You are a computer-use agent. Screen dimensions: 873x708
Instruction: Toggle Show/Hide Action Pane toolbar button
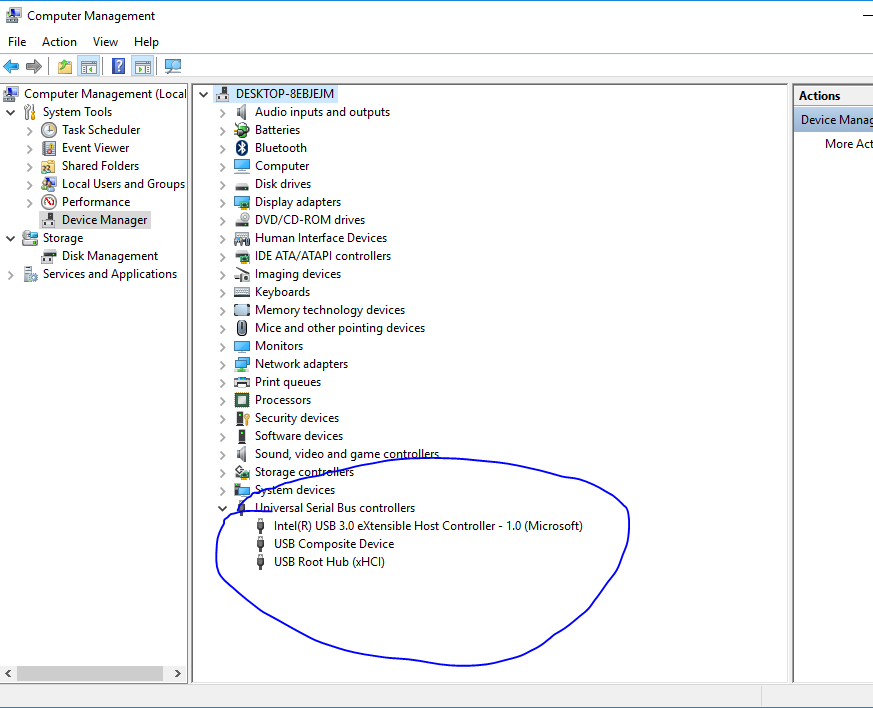(x=143, y=67)
